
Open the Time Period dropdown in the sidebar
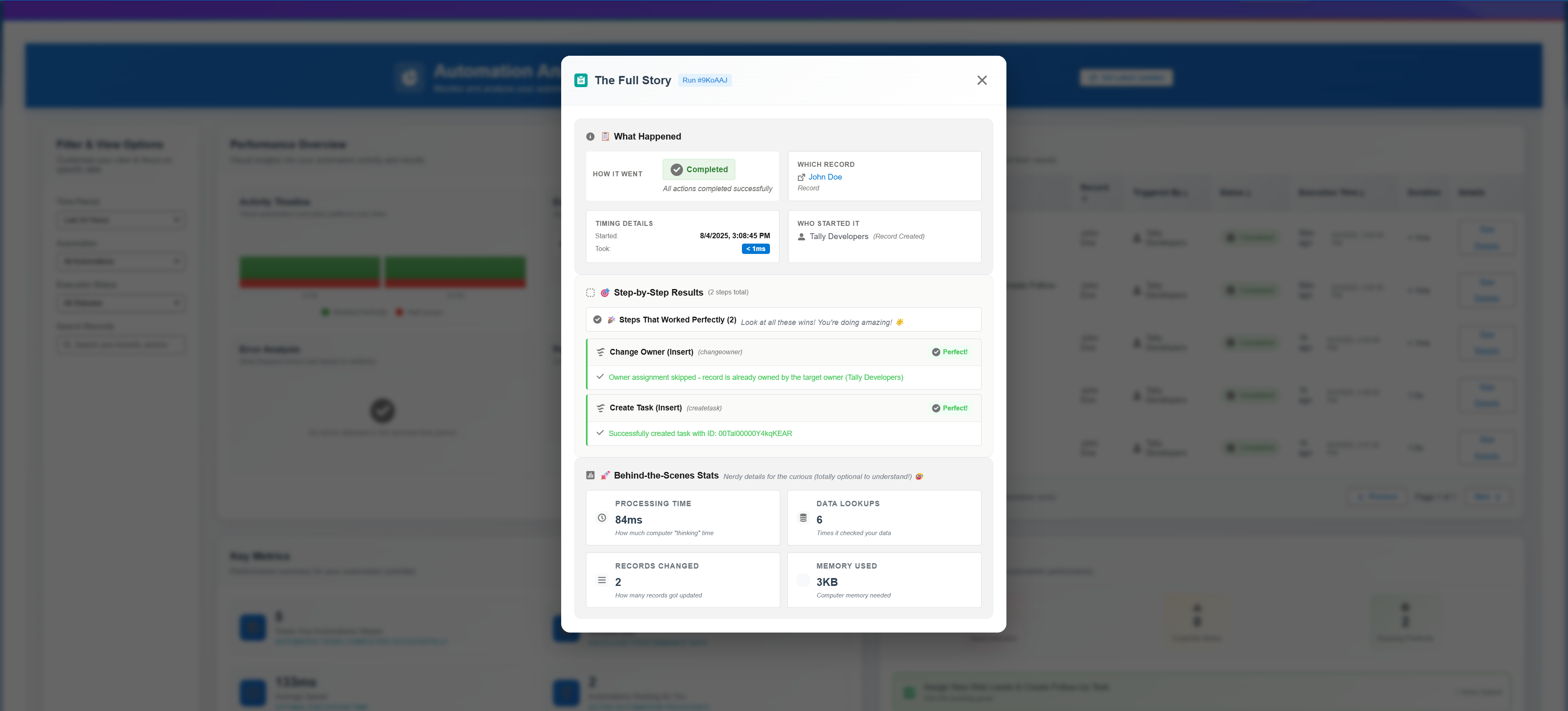121,220
